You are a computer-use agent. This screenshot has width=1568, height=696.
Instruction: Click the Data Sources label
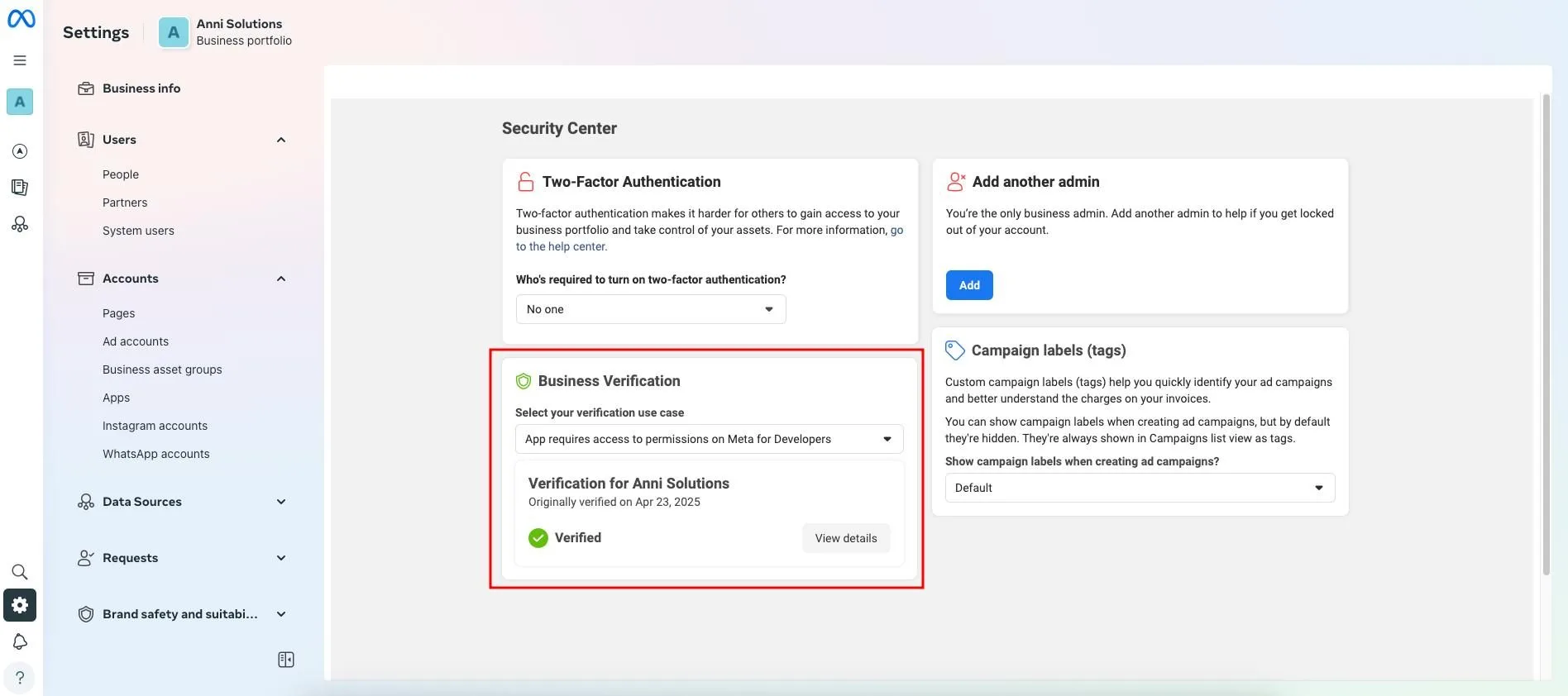pyautogui.click(x=141, y=502)
